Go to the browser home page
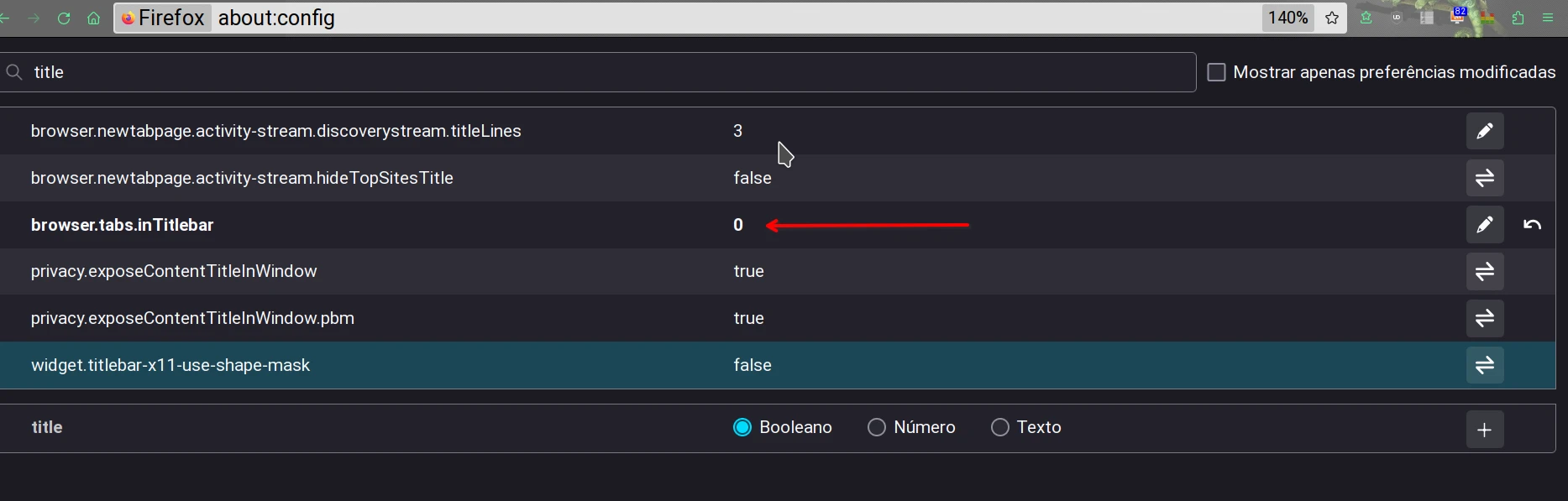The height and width of the screenshot is (501, 1568). tap(93, 18)
